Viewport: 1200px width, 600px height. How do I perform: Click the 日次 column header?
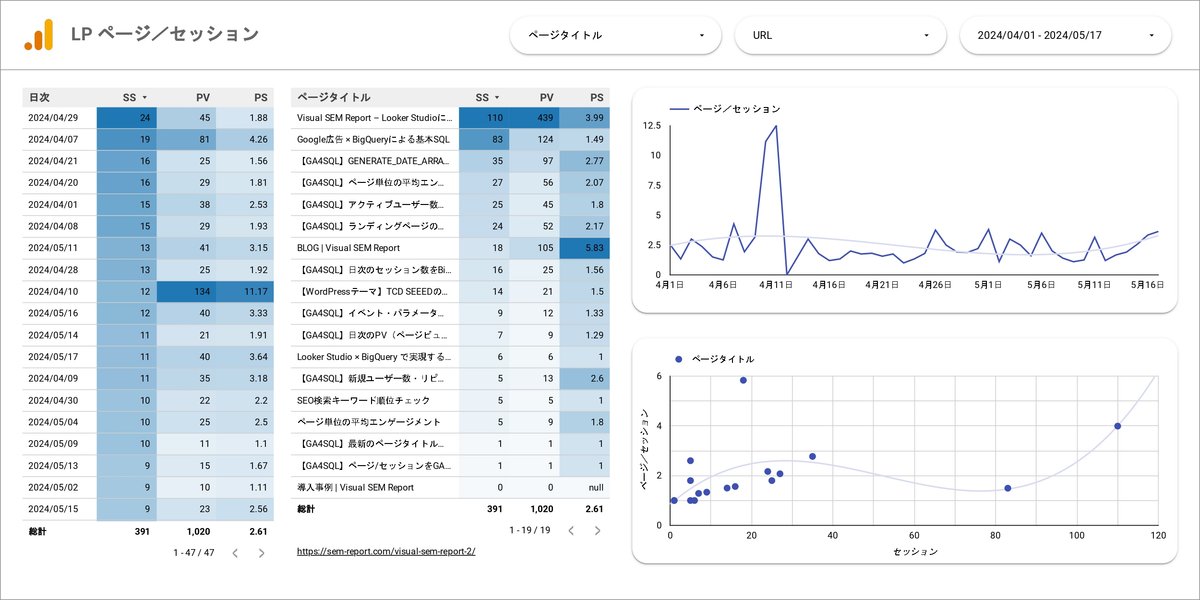[40, 97]
